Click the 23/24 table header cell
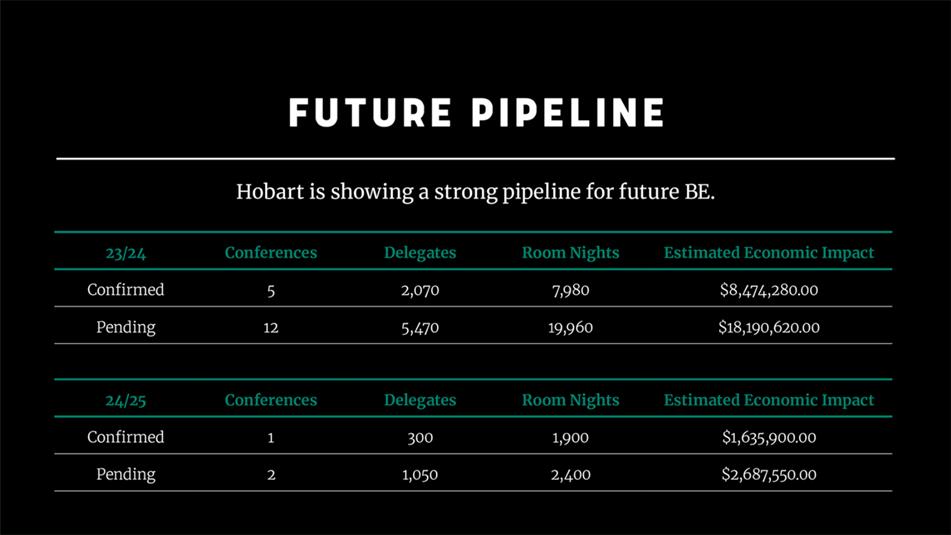Viewport: 951px width, 535px height. coord(126,253)
